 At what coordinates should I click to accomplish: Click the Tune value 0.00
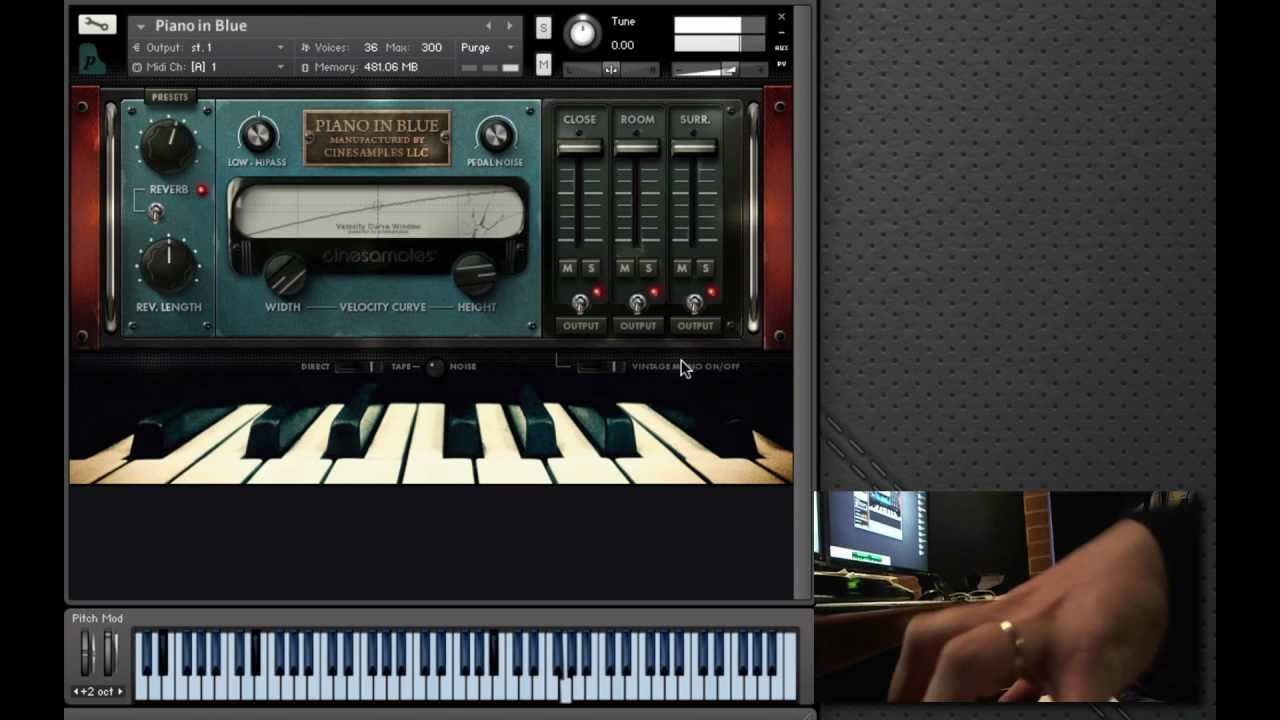tap(622, 45)
